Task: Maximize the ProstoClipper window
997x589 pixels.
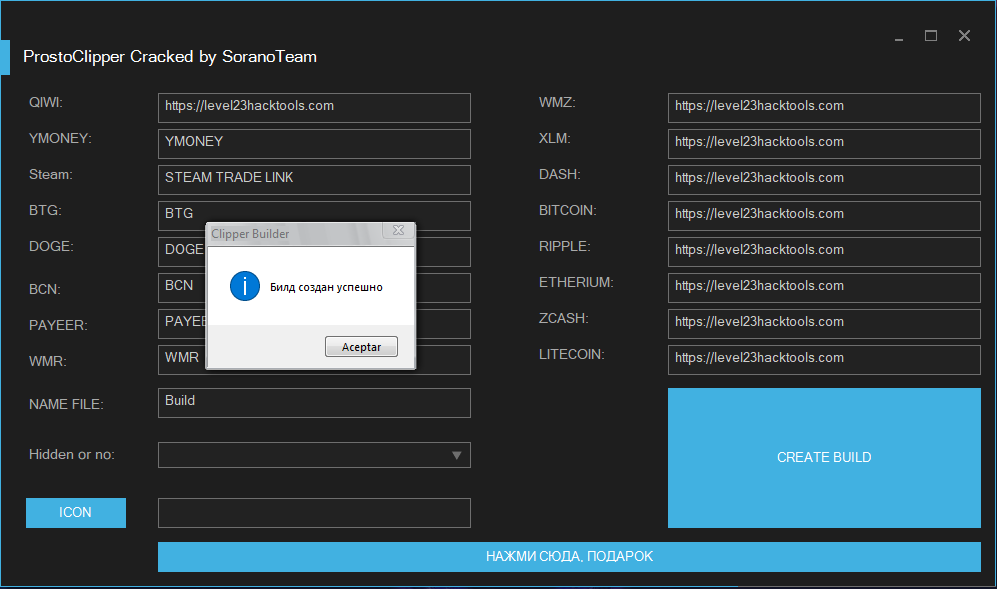Action: pyautogui.click(x=931, y=36)
